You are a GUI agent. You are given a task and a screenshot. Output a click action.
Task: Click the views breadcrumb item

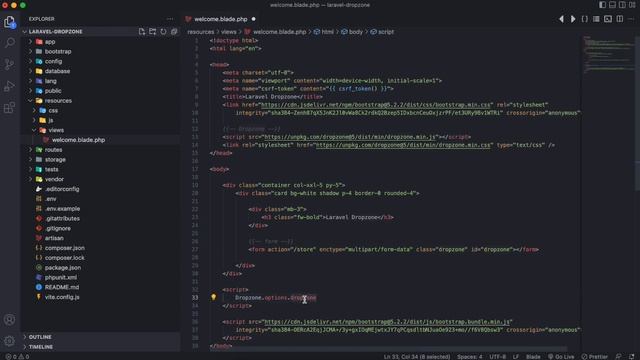229,31
